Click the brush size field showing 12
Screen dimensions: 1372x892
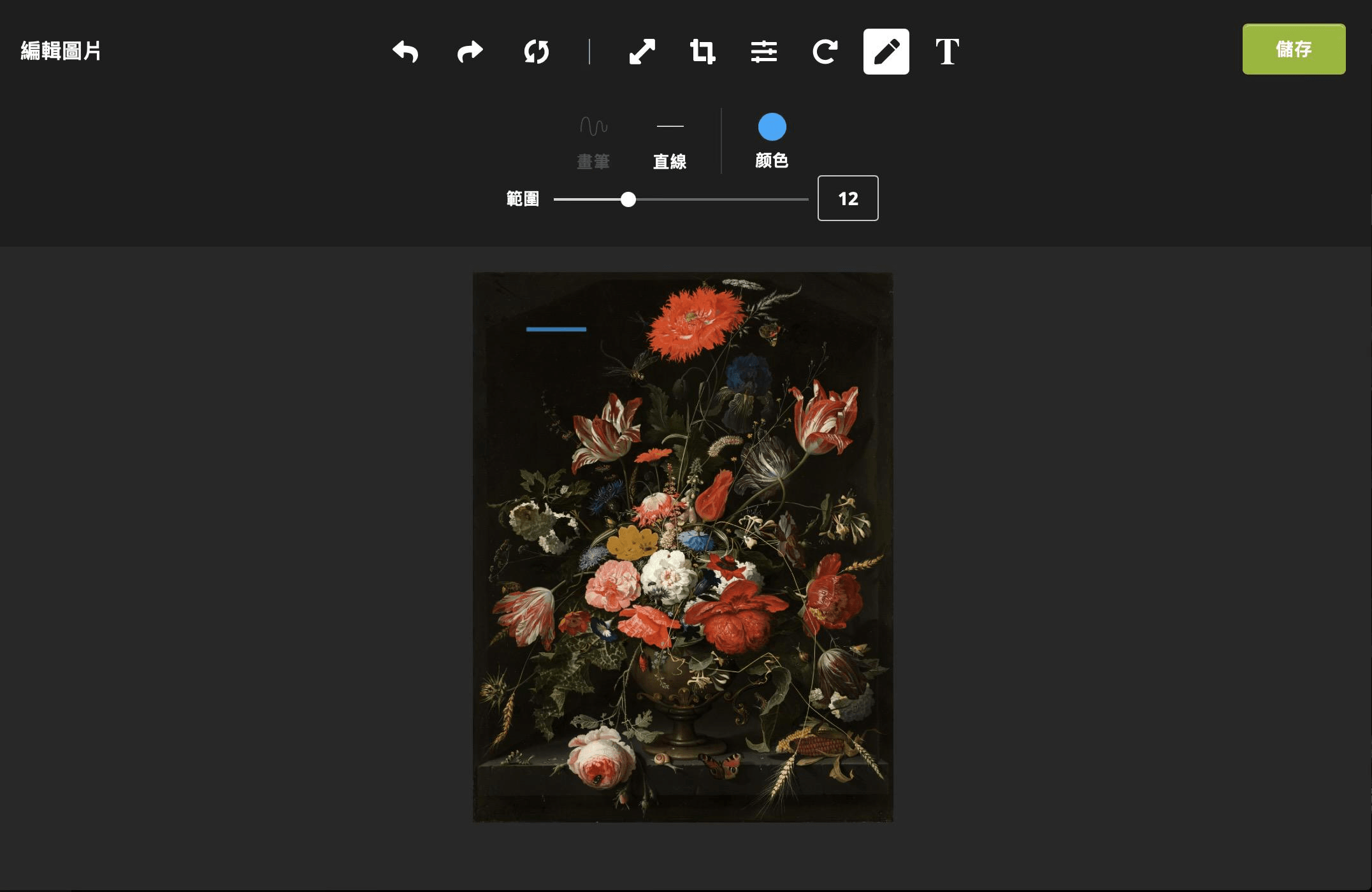(848, 199)
